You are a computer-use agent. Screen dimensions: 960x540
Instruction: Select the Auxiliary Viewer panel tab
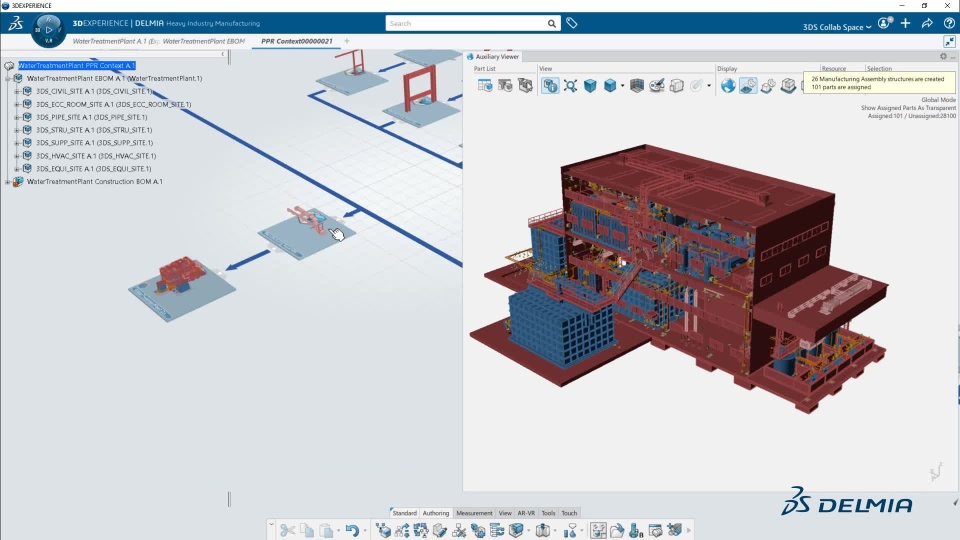tap(493, 56)
